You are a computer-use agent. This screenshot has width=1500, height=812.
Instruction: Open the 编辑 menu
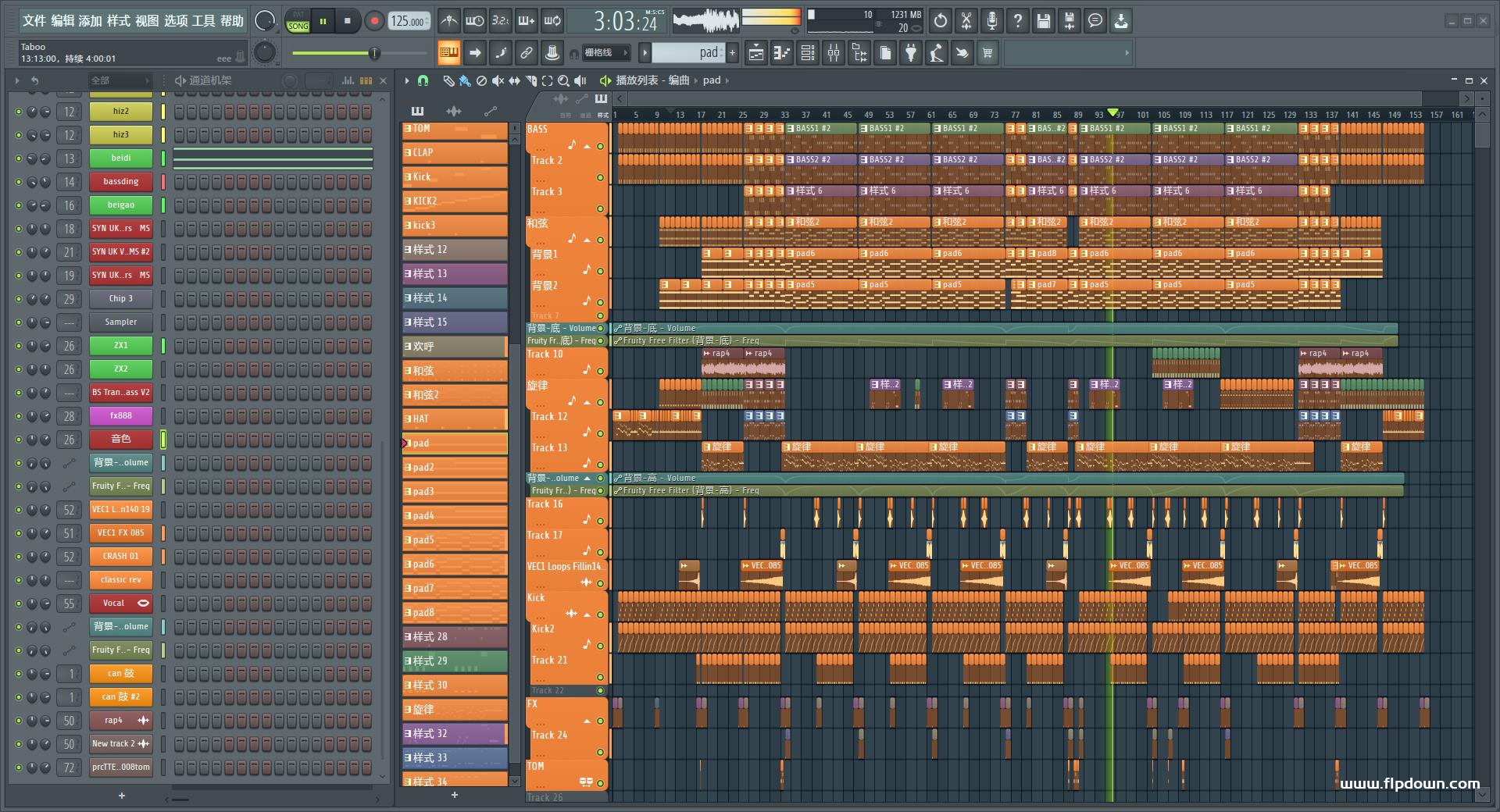[x=62, y=21]
